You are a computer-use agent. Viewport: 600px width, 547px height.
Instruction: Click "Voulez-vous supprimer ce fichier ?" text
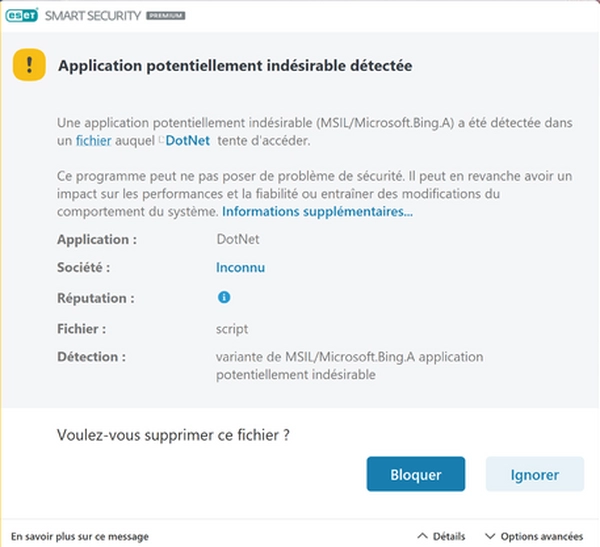(x=180, y=435)
